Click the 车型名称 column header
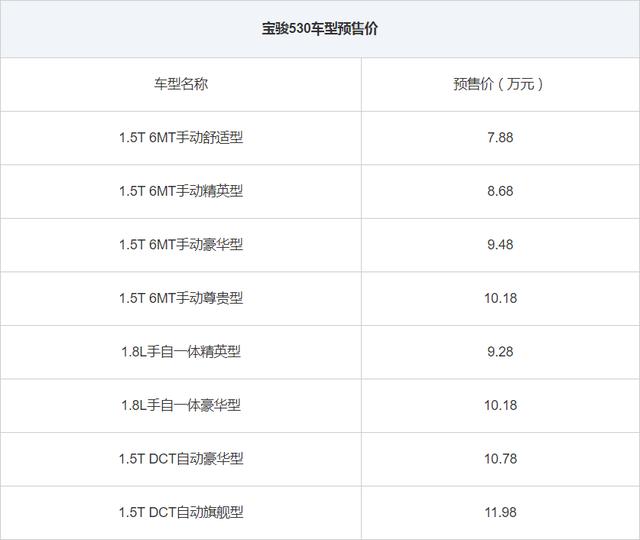 coord(181,84)
